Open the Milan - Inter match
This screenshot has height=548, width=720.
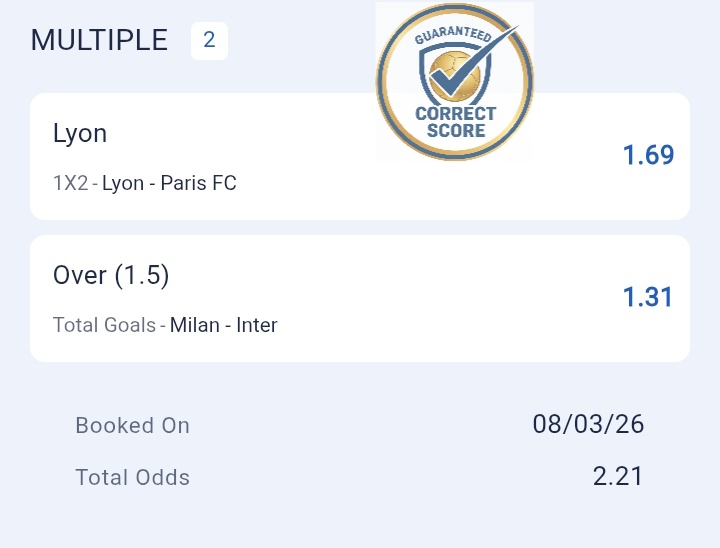(x=224, y=325)
